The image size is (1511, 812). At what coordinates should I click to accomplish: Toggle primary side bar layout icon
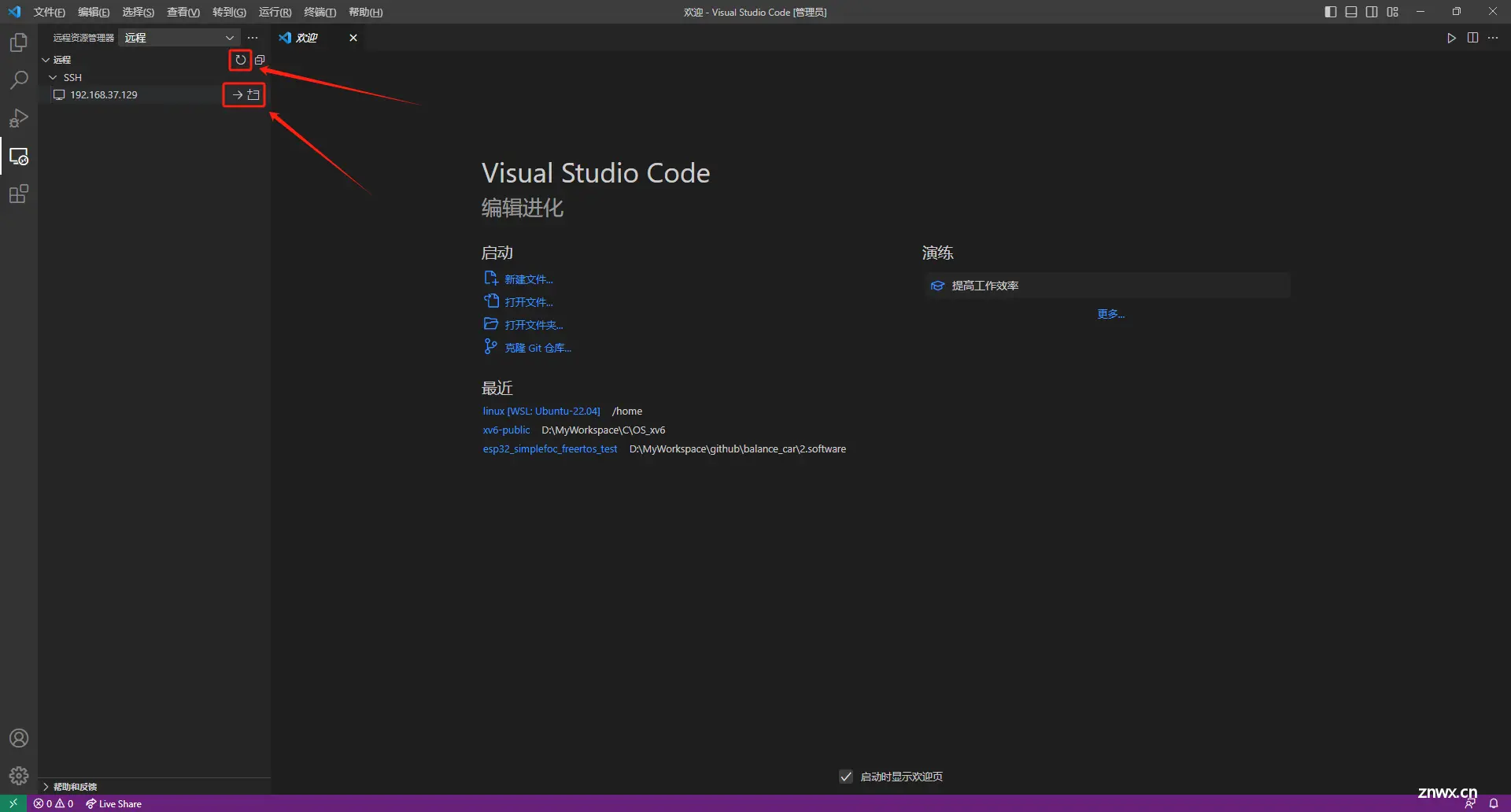tap(1331, 12)
